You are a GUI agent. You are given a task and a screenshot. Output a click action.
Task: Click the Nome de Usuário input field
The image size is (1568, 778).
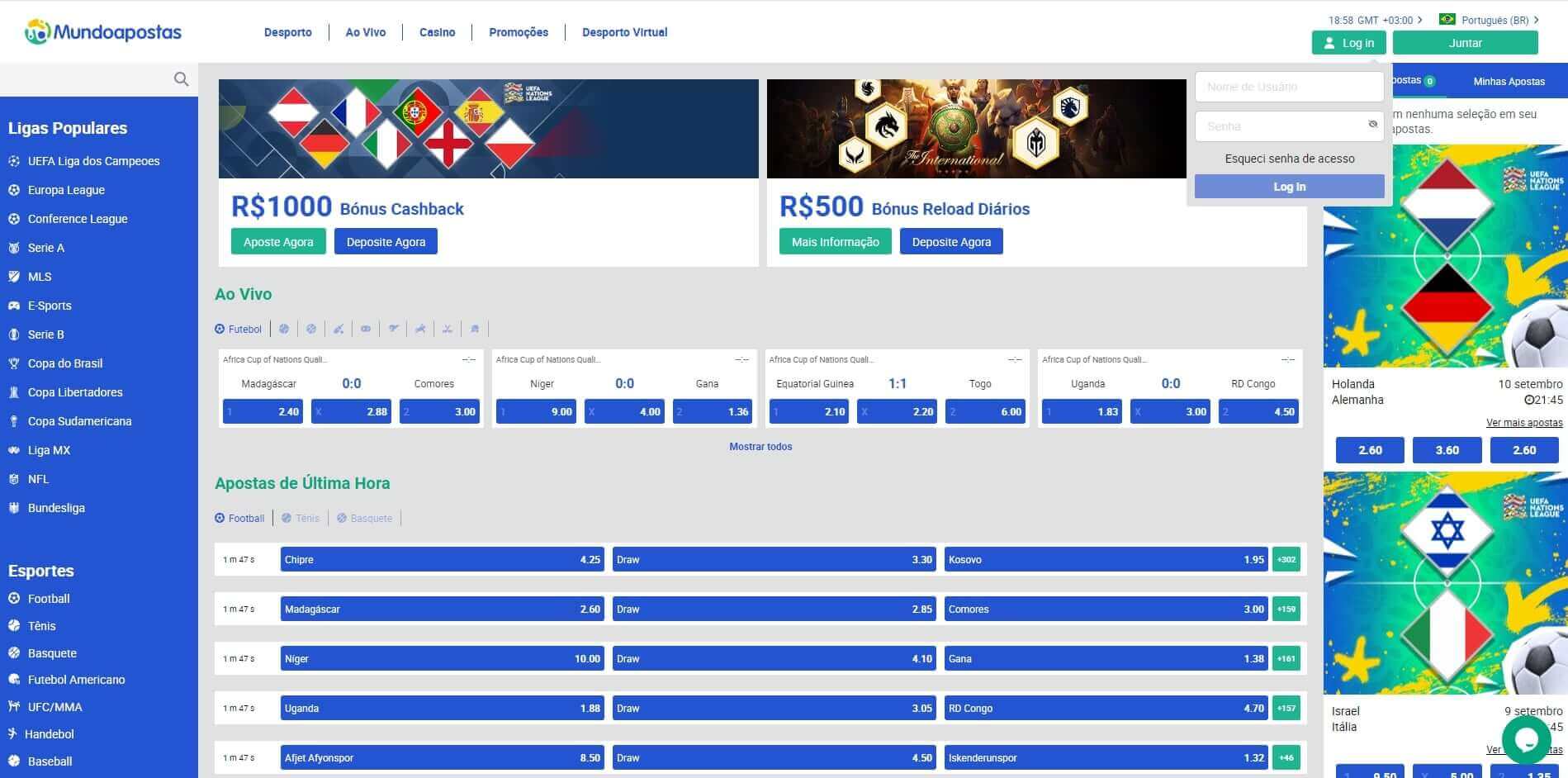pyautogui.click(x=1288, y=86)
